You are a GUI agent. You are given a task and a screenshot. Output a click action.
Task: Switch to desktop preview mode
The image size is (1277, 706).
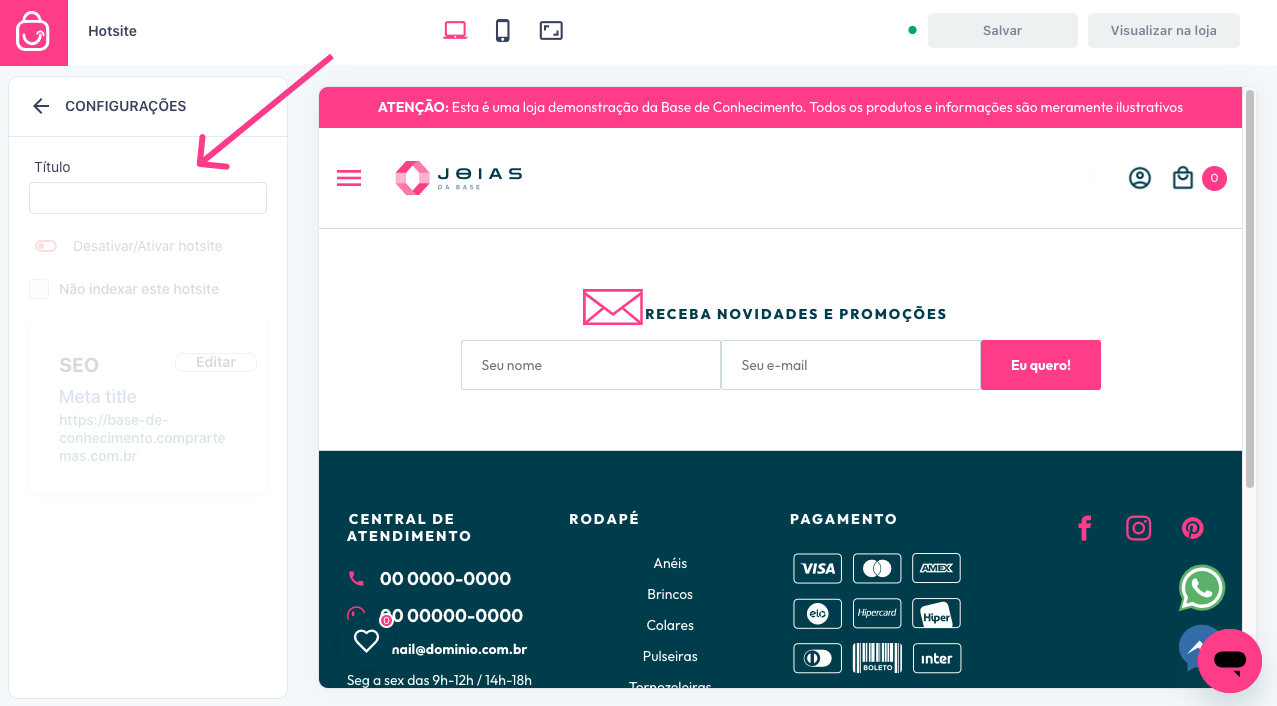coord(455,30)
